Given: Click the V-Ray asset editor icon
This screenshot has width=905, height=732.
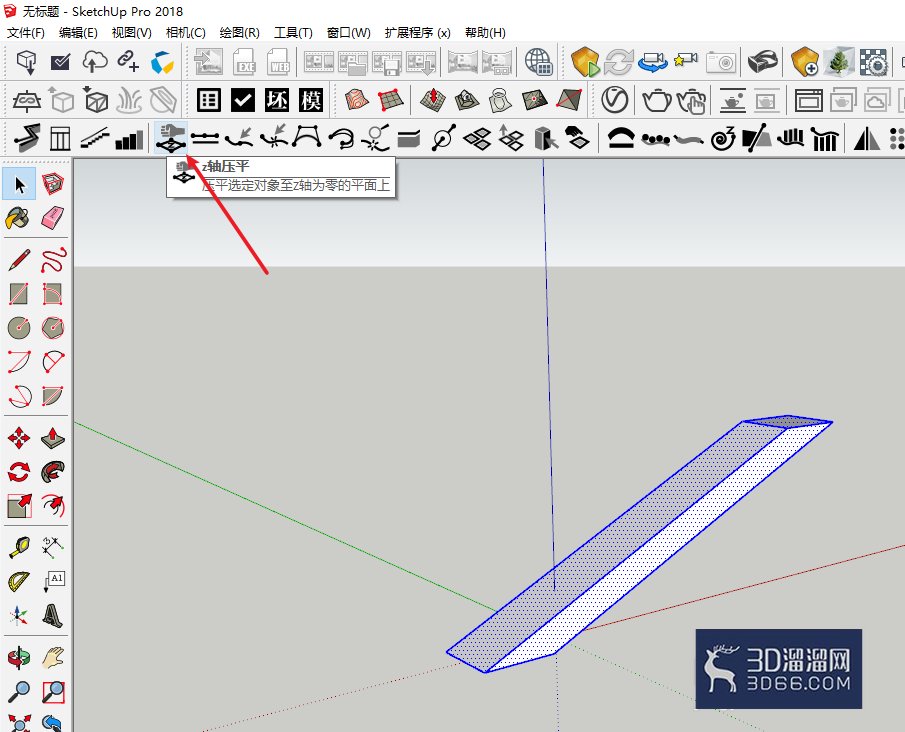Looking at the screenshot, I should point(614,100).
